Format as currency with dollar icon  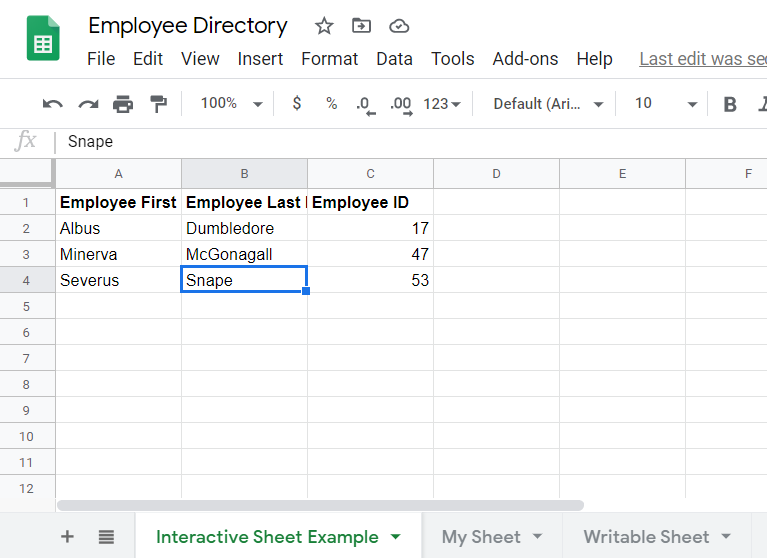tap(296, 104)
